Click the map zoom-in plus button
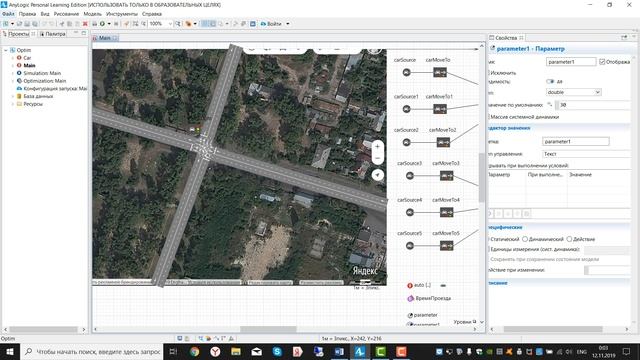 click(378, 146)
